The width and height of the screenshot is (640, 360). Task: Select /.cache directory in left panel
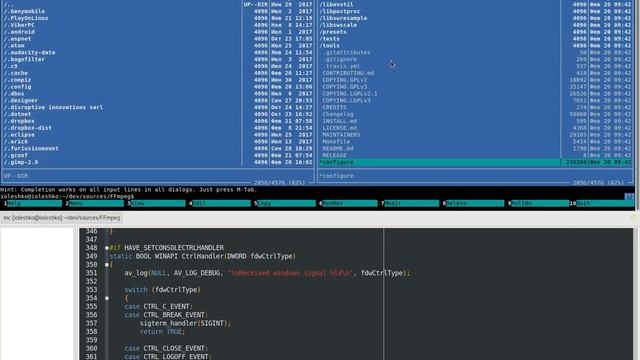(x=16, y=73)
